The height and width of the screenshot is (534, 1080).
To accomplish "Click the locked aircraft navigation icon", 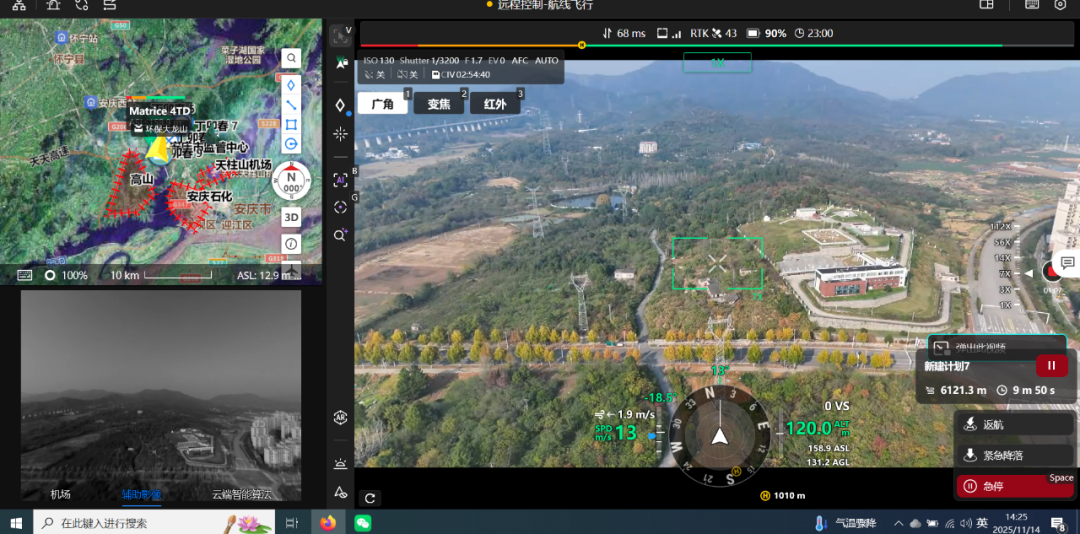I will click(340, 63).
